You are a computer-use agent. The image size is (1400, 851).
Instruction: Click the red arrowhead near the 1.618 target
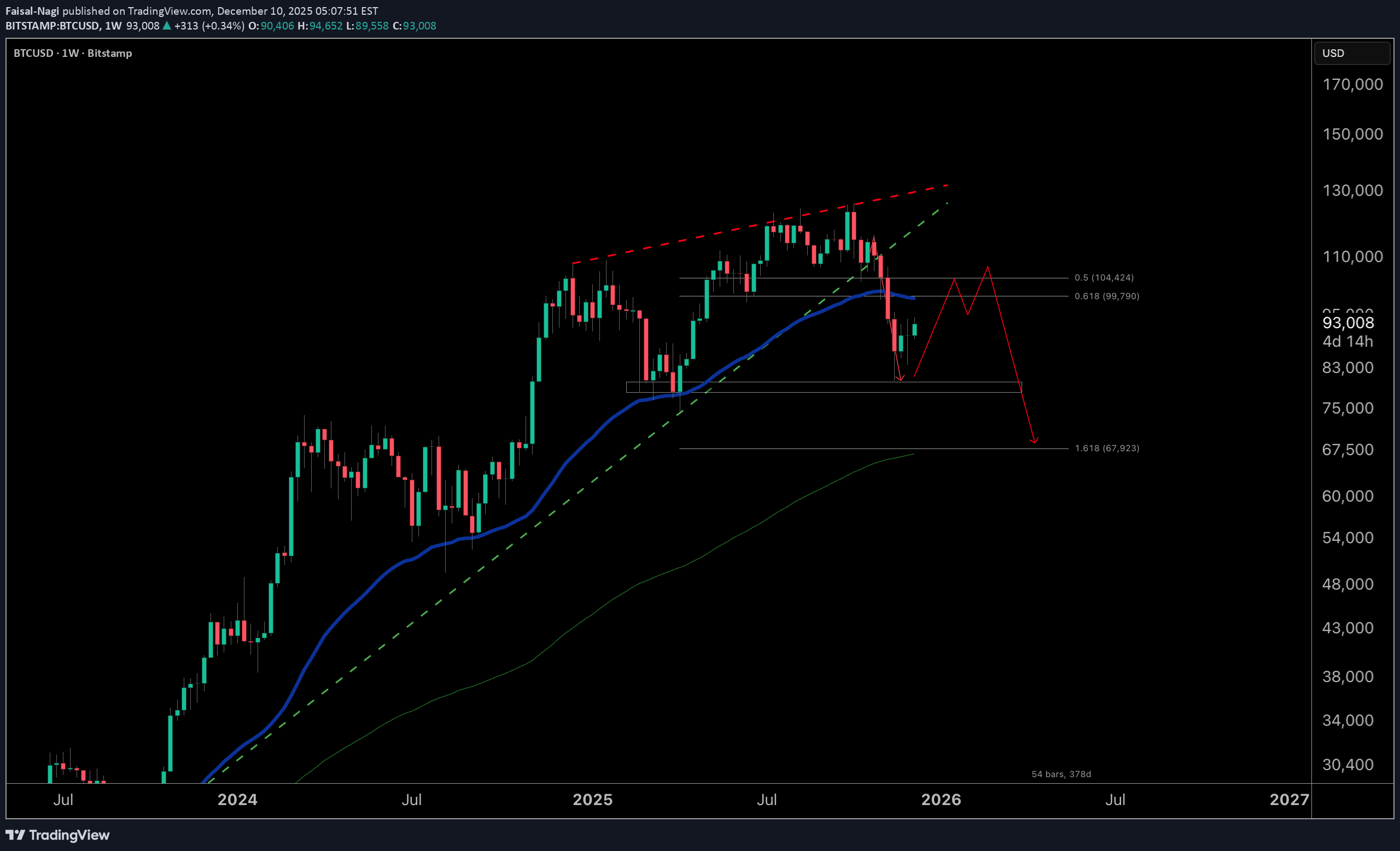[x=1034, y=440]
